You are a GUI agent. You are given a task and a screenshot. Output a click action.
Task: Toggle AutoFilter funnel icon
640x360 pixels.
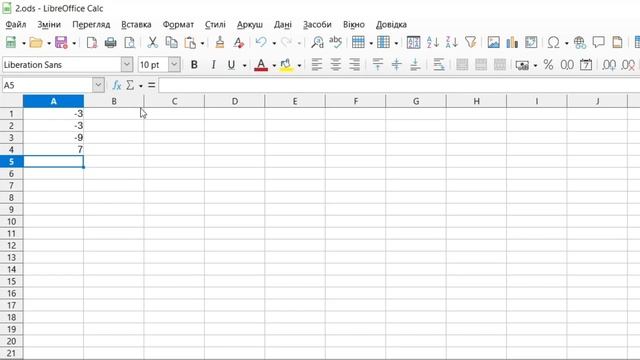470,42
